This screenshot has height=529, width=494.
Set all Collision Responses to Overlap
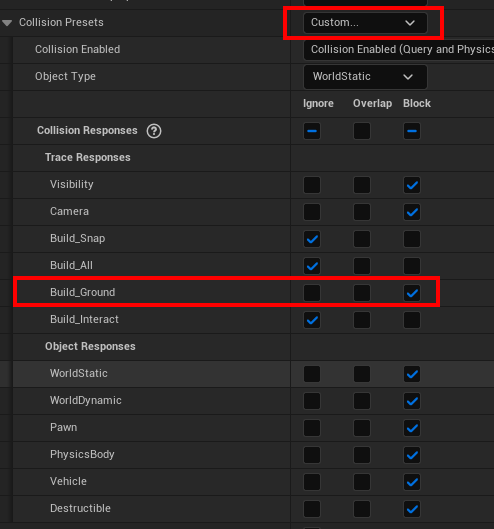pyautogui.click(x=362, y=131)
